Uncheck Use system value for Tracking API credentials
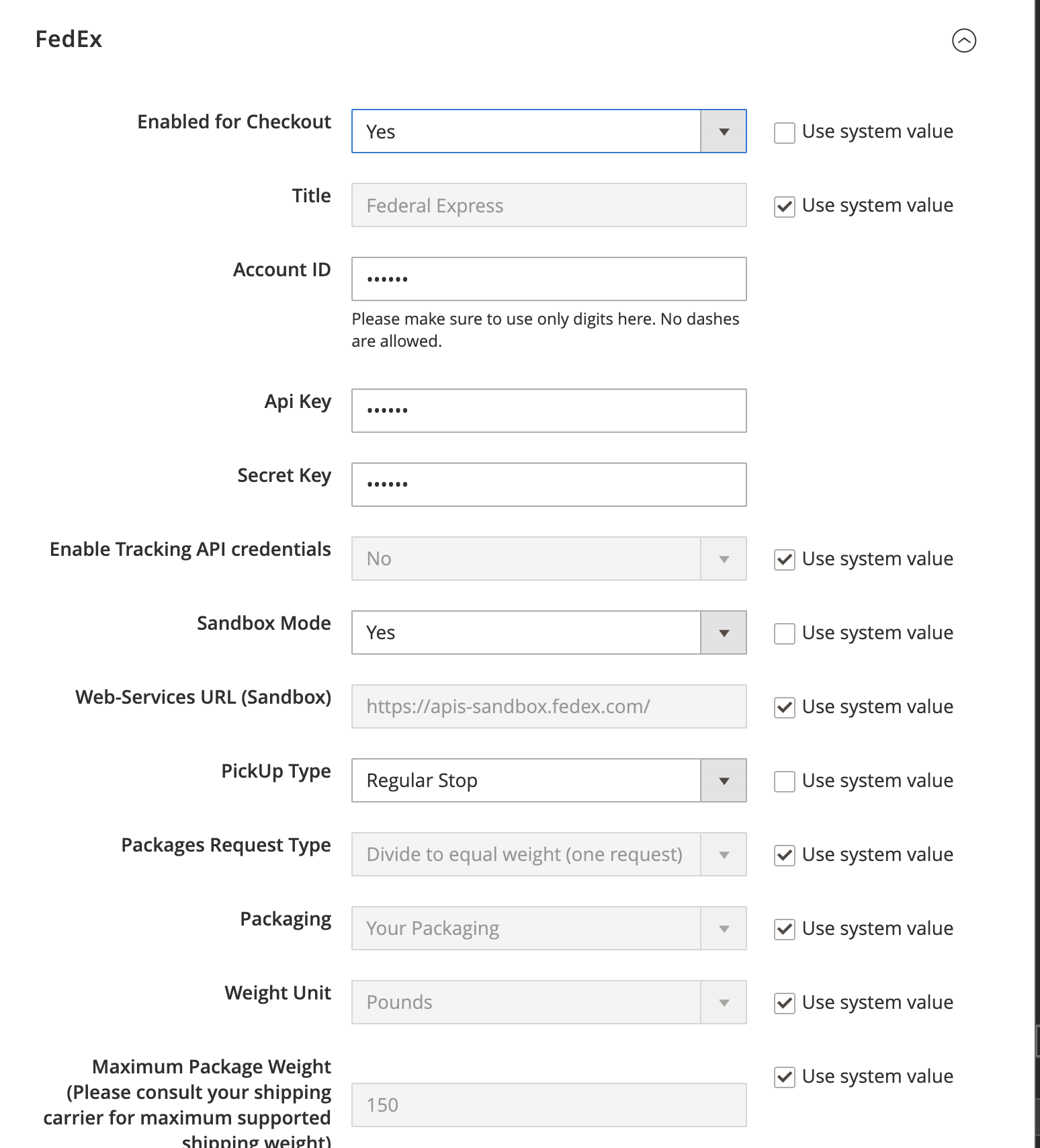Screen dimensions: 1040x1148 pyautogui.click(x=784, y=560)
